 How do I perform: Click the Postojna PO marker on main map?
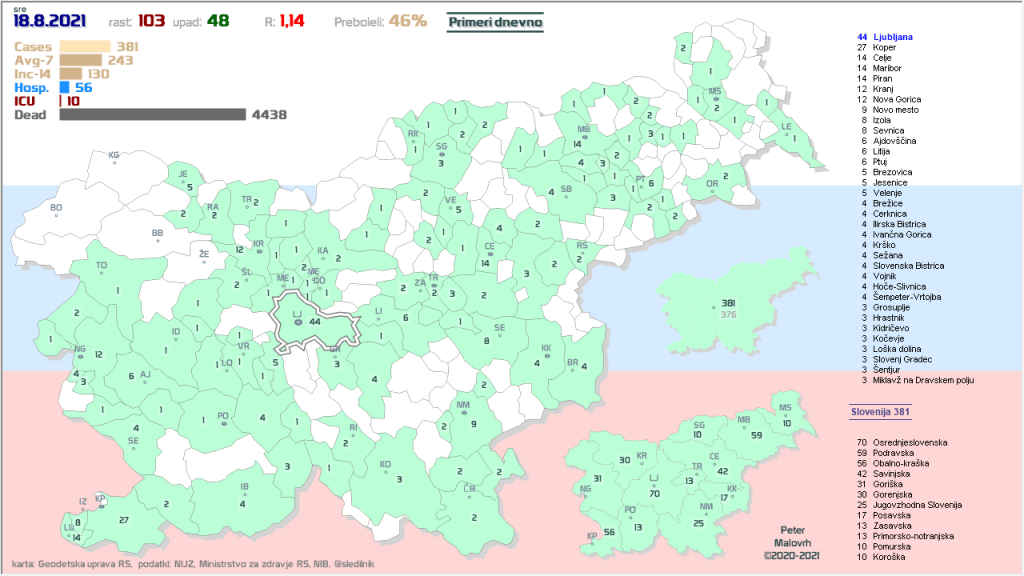[x=223, y=424]
